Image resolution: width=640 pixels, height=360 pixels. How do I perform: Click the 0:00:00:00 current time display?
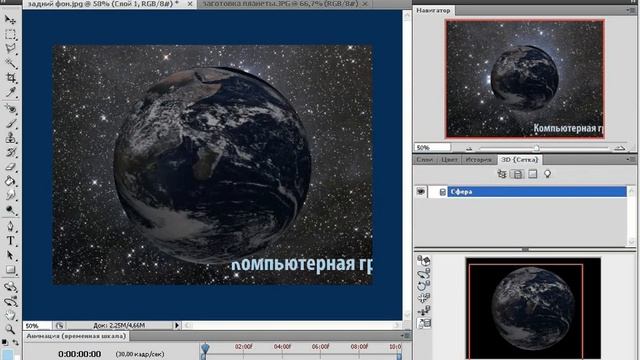pyautogui.click(x=80, y=354)
